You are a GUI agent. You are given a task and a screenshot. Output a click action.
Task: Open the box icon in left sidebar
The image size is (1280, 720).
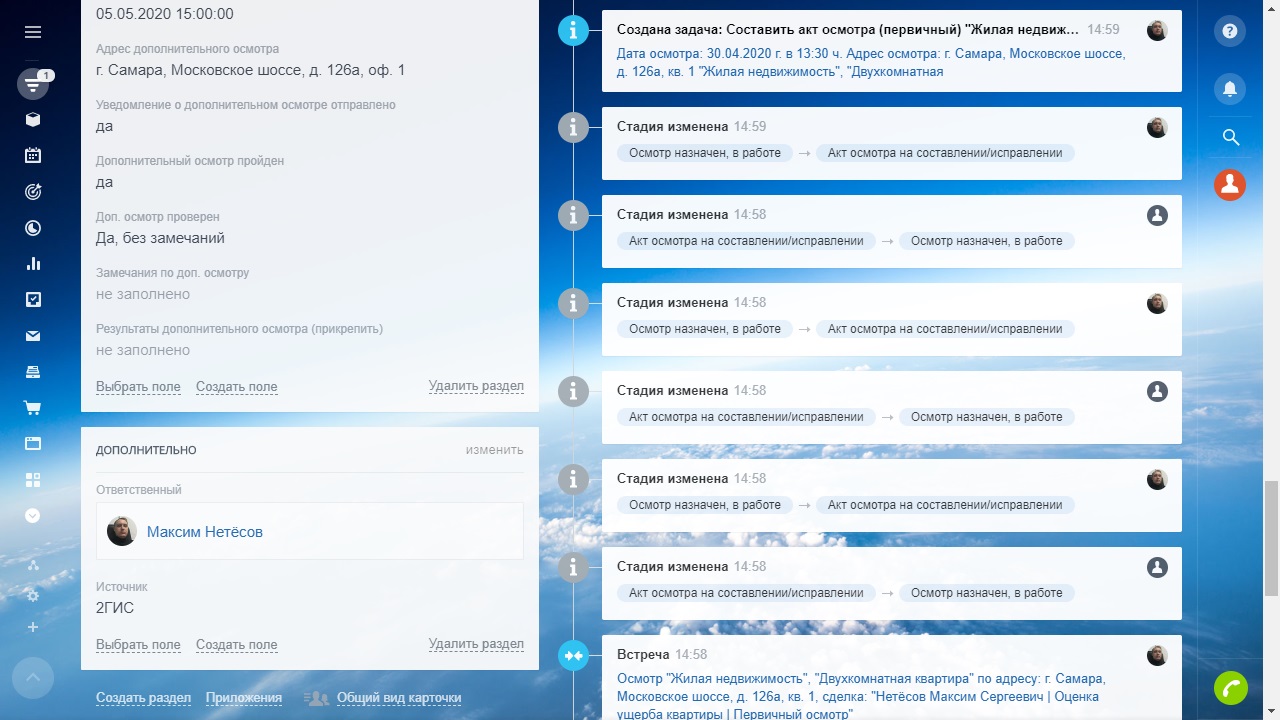(x=33, y=120)
